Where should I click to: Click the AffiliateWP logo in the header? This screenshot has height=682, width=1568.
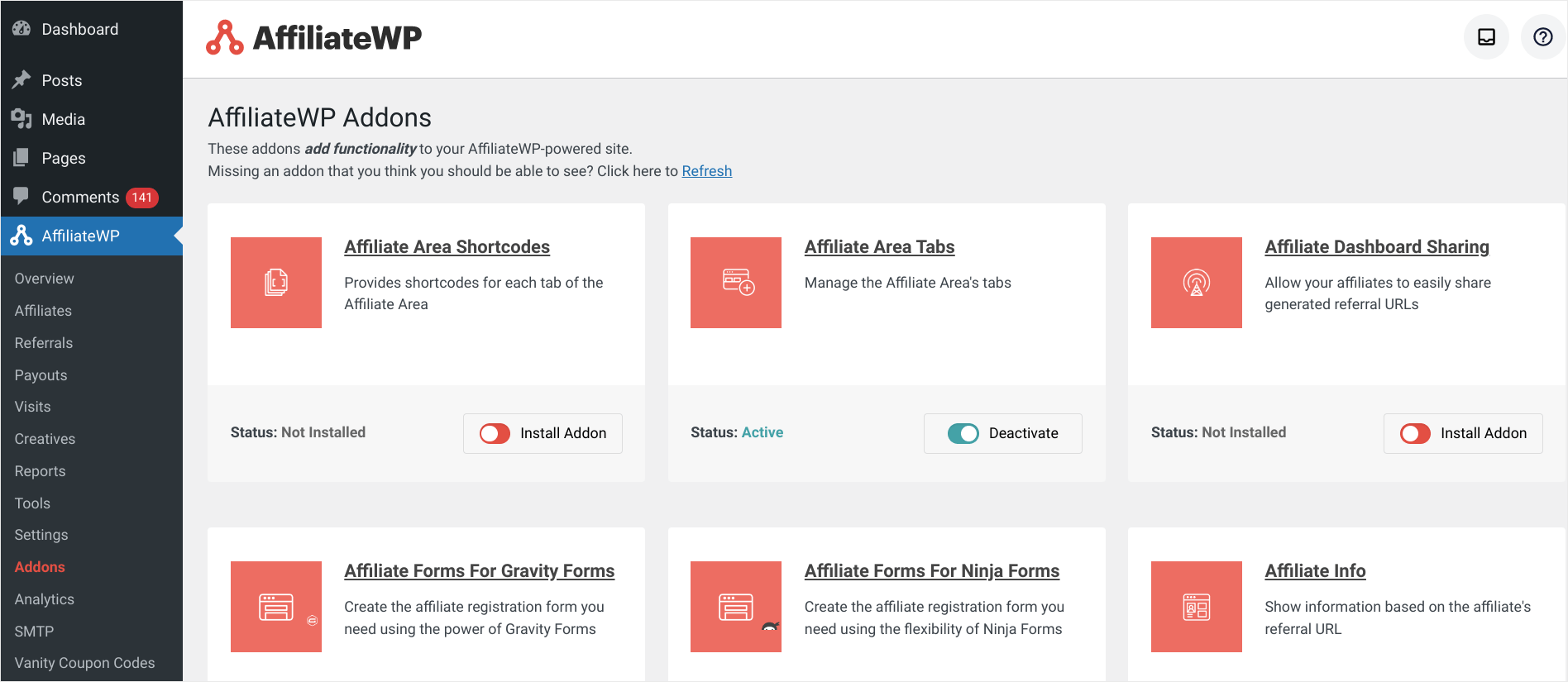click(x=313, y=36)
